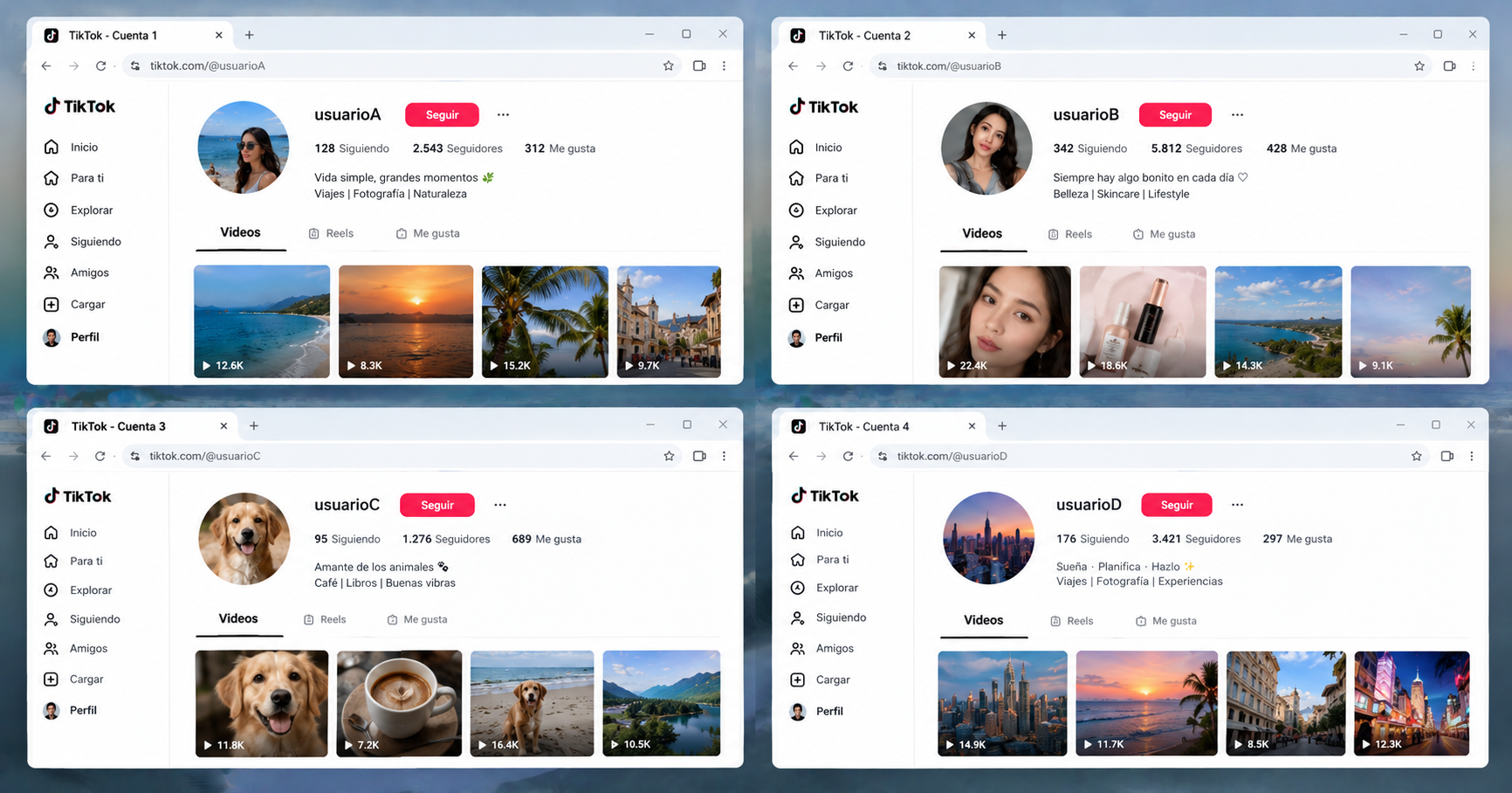Bookmark usuarioA page with star icon
Screen dimensions: 1512x793
pyautogui.click(x=669, y=66)
